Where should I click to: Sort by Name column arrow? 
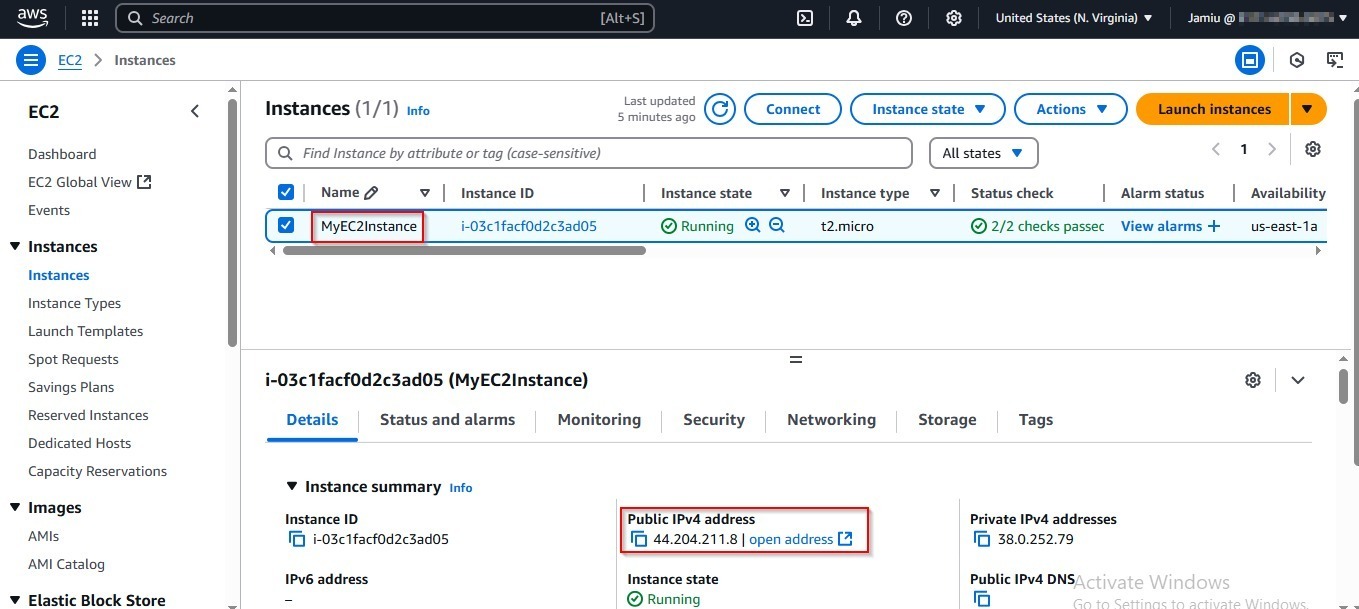coord(425,193)
